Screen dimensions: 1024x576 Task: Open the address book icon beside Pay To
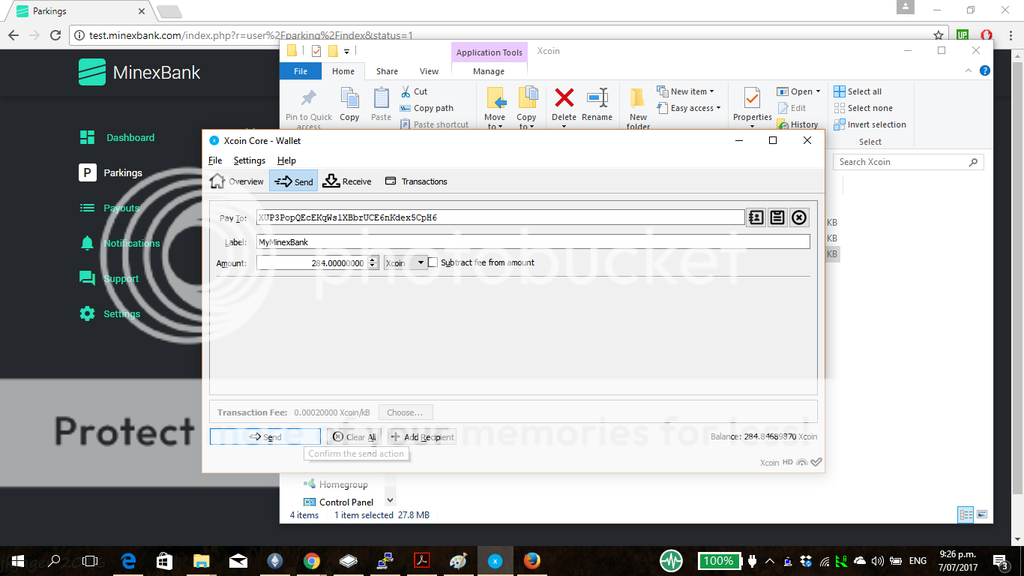point(756,217)
